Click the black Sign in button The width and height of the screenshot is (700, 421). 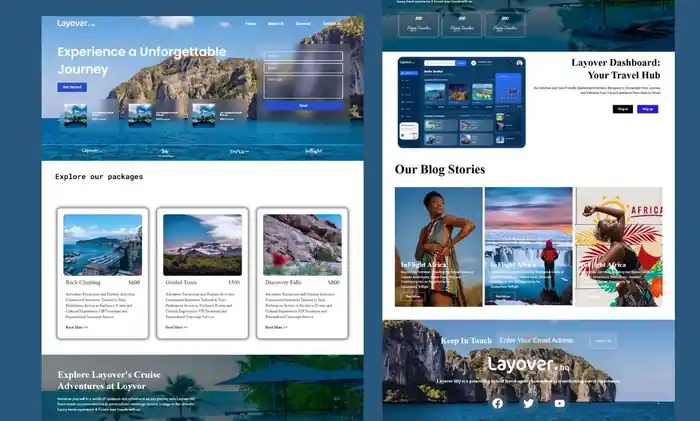(x=622, y=109)
